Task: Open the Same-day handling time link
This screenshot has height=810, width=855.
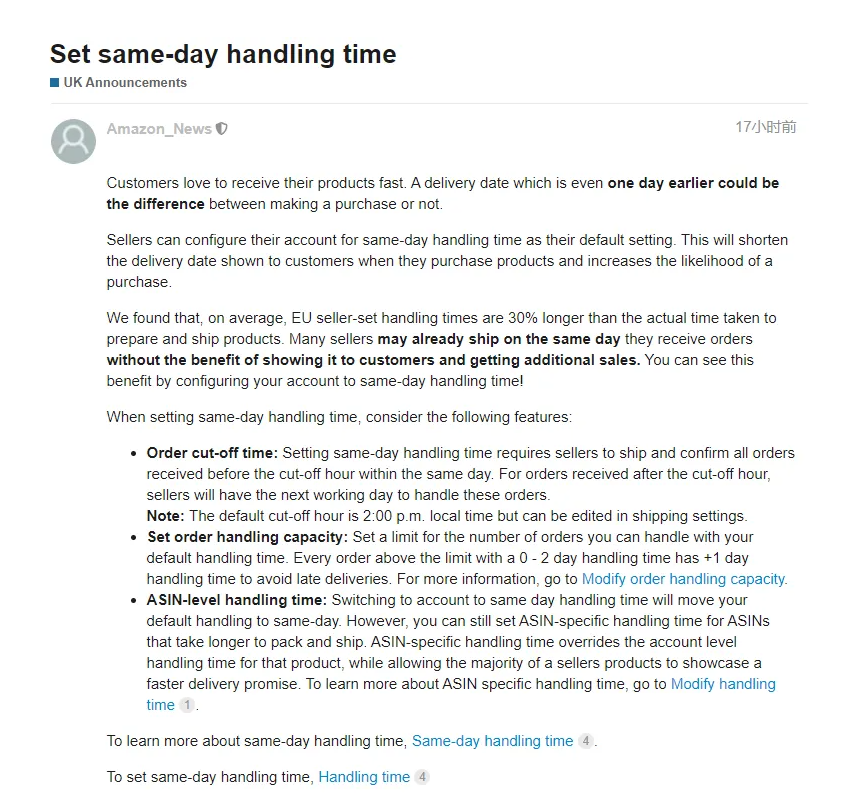Action: click(x=492, y=741)
